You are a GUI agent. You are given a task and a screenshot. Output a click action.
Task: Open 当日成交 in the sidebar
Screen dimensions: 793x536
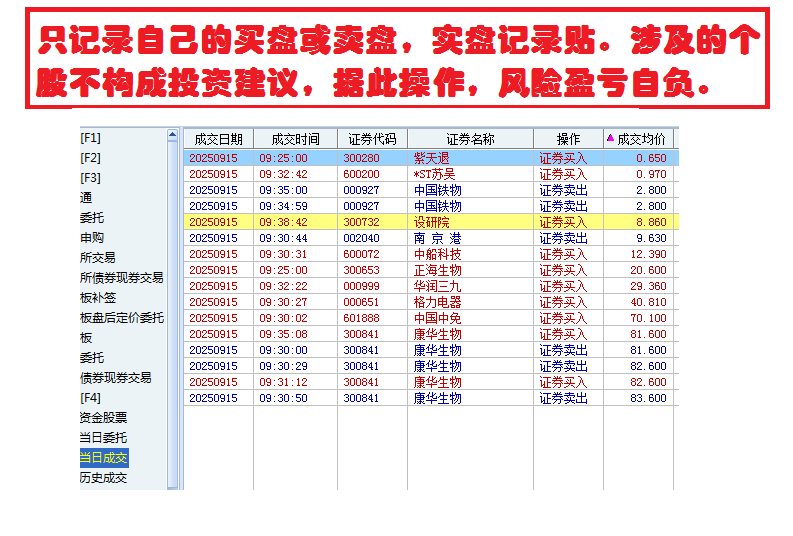(x=104, y=458)
